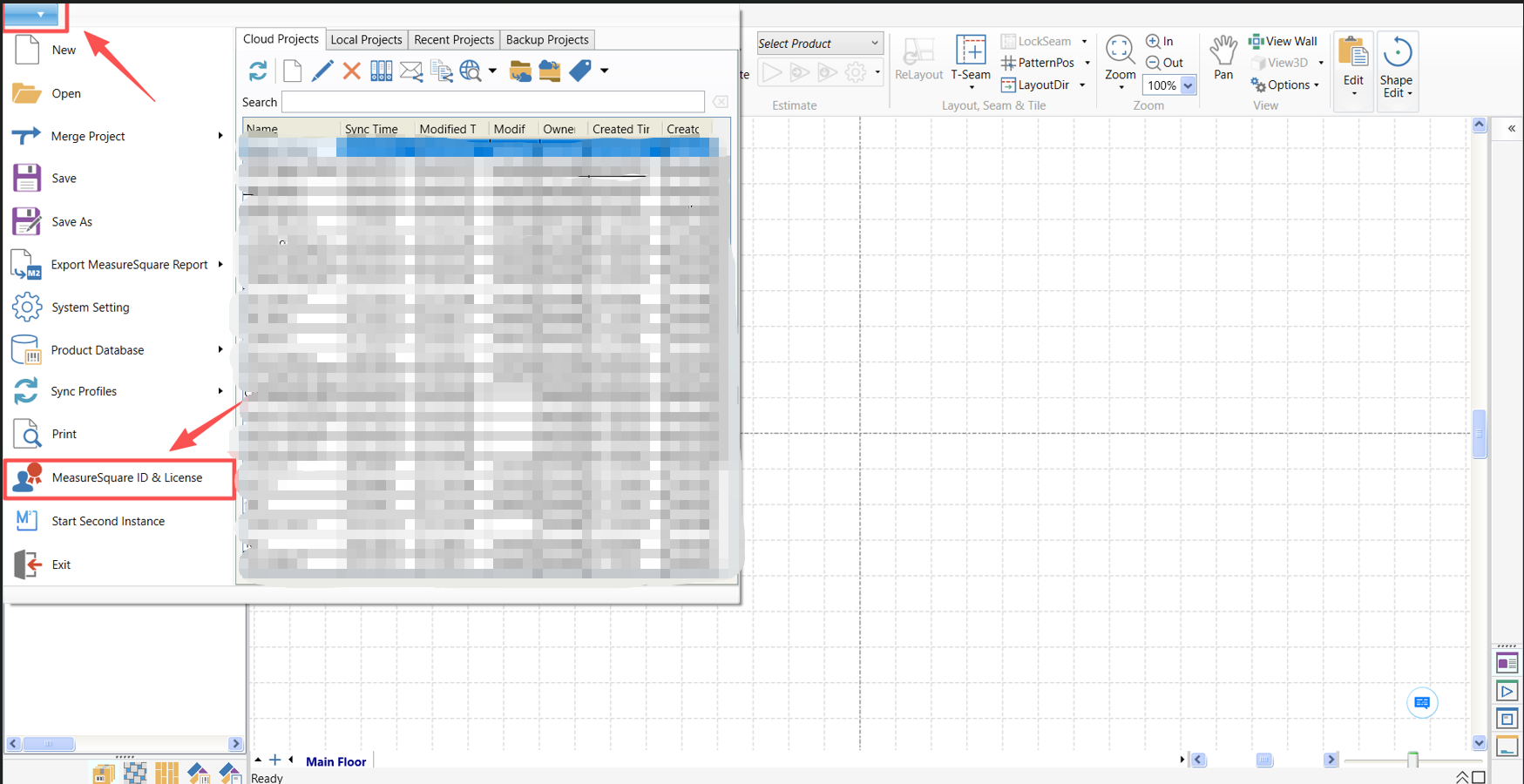Add a new floor with plus icon

pos(274,760)
